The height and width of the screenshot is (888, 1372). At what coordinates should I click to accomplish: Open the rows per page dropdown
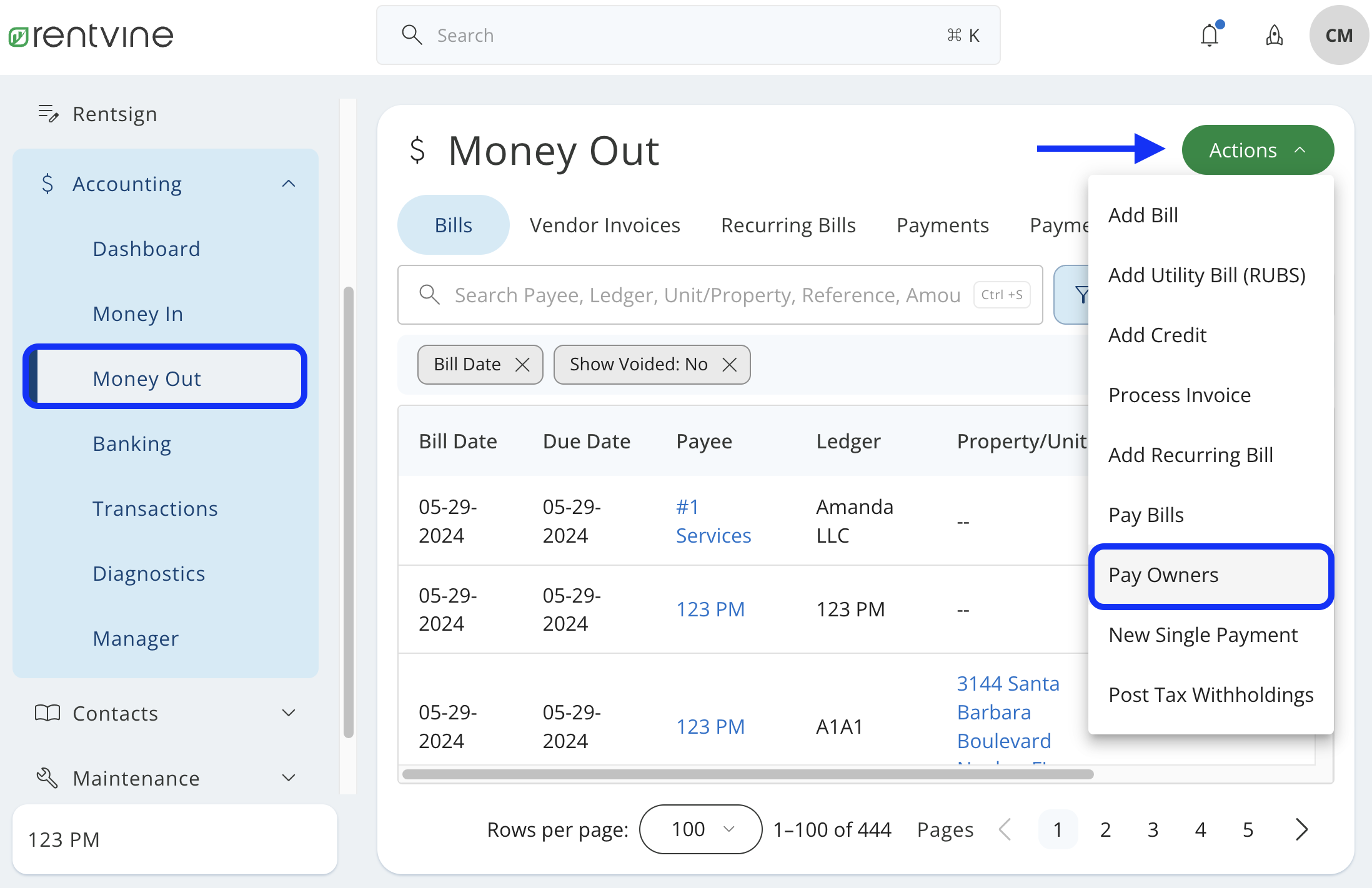coord(700,829)
